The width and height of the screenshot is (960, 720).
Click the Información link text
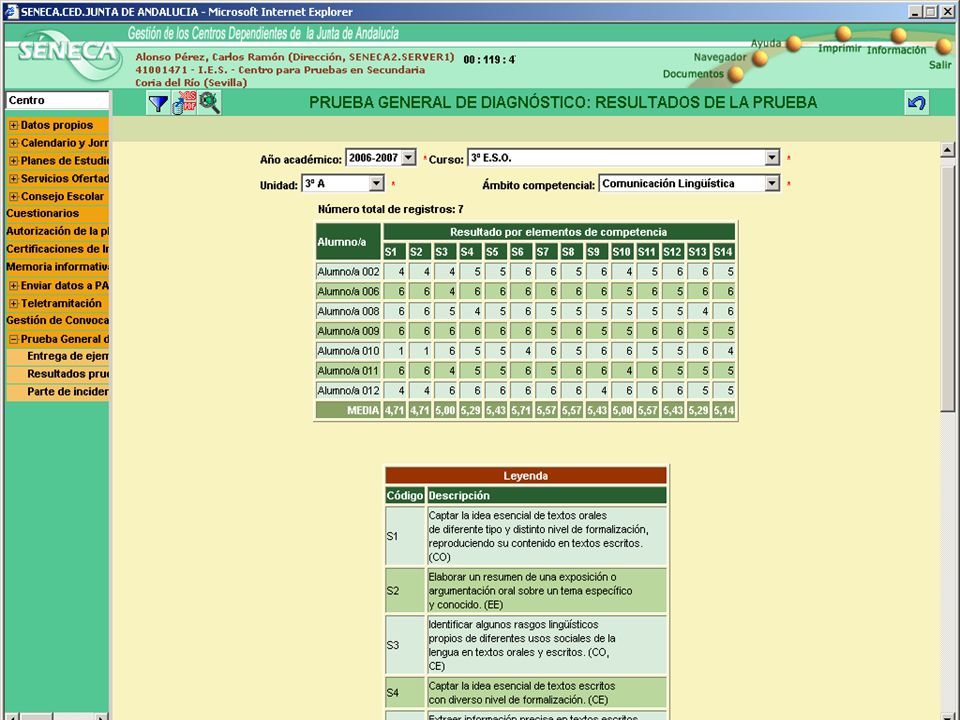click(x=896, y=50)
